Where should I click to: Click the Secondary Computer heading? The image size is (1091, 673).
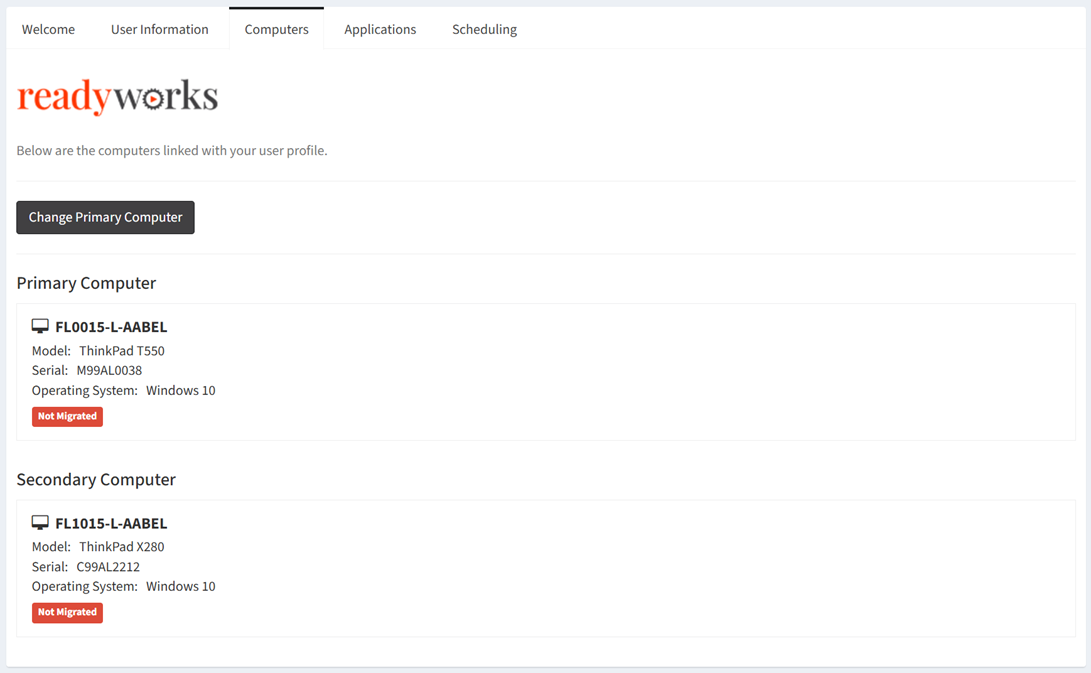click(x=96, y=480)
